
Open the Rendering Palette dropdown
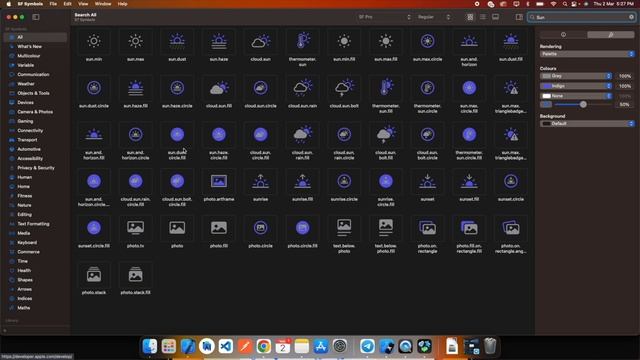pos(587,54)
